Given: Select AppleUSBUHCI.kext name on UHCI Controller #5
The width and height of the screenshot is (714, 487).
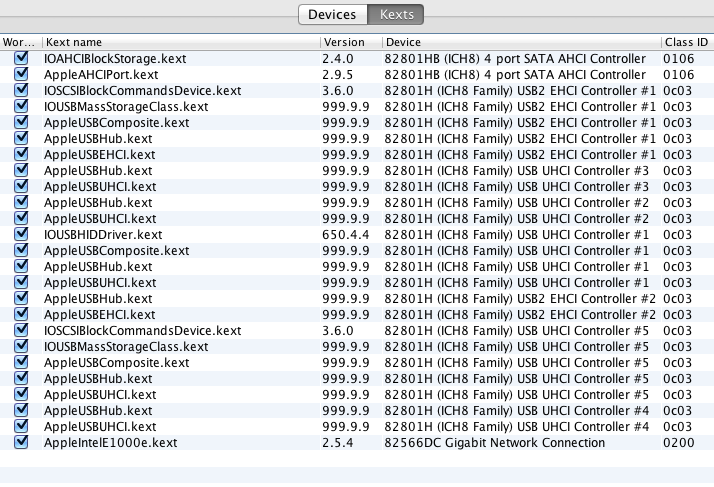Looking at the screenshot, I should (x=100, y=395).
